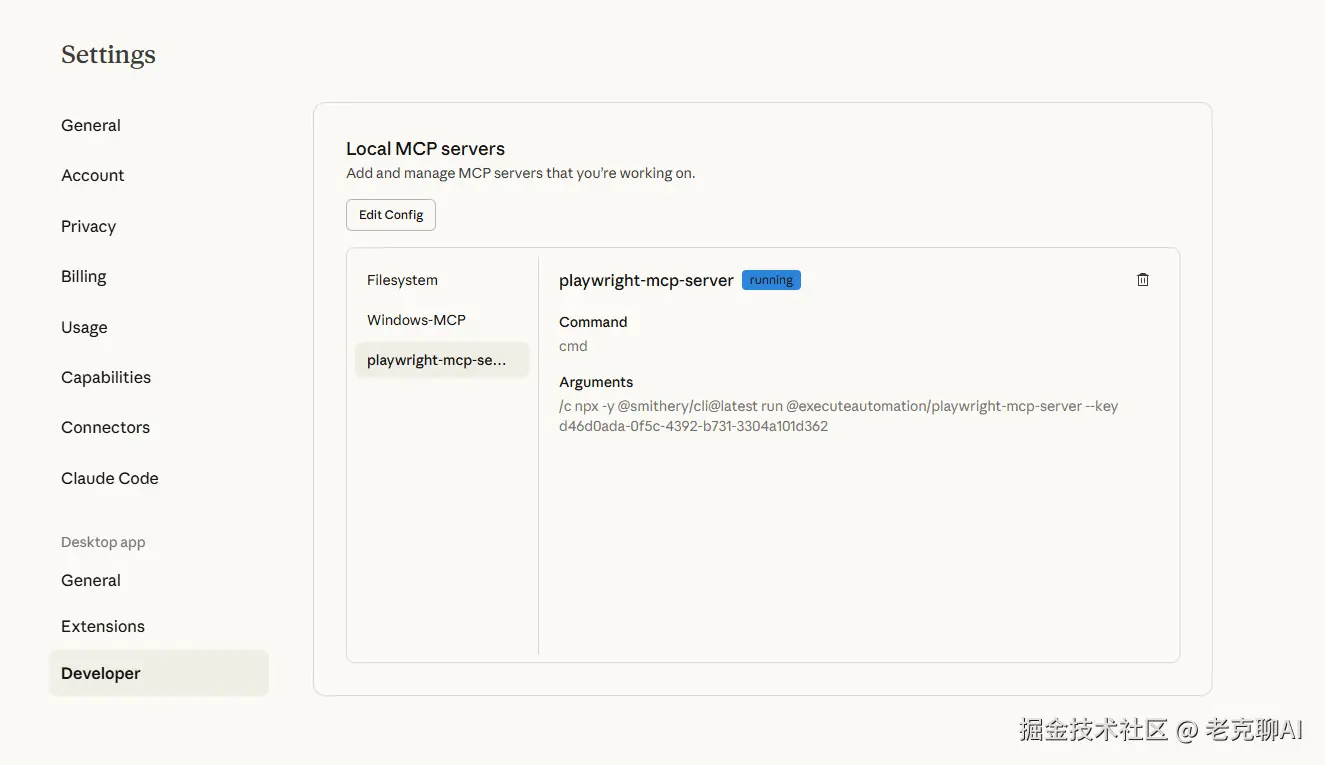
Task: View the Usage page
Action: (x=84, y=327)
